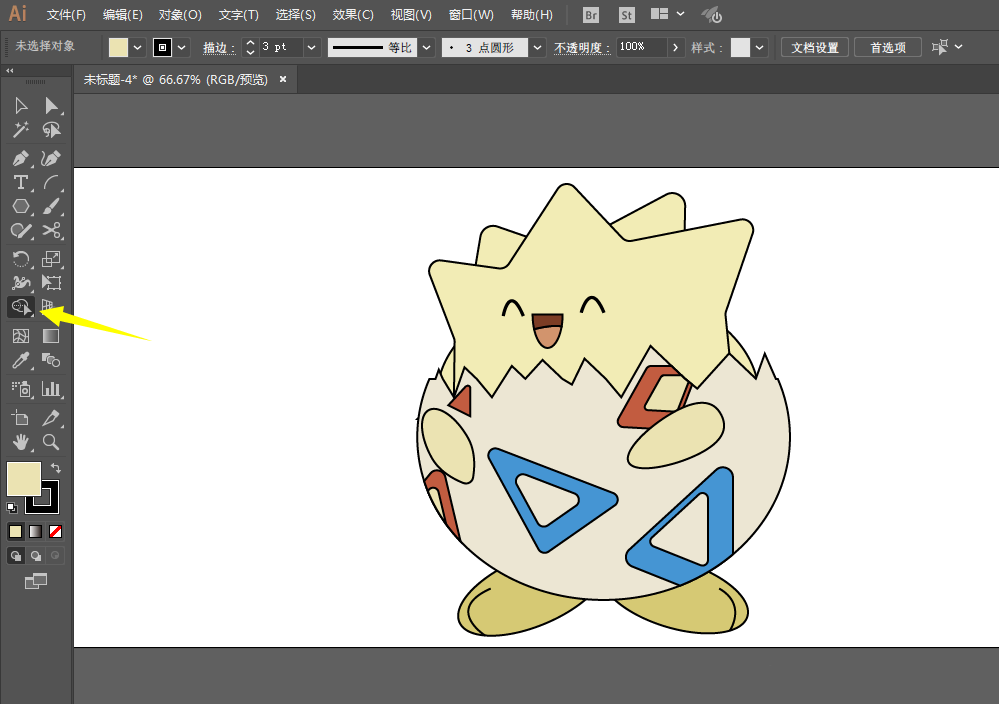Viewport: 999px width, 704px height.
Task: Close the 未标题-4* document tab
Action: 283,79
